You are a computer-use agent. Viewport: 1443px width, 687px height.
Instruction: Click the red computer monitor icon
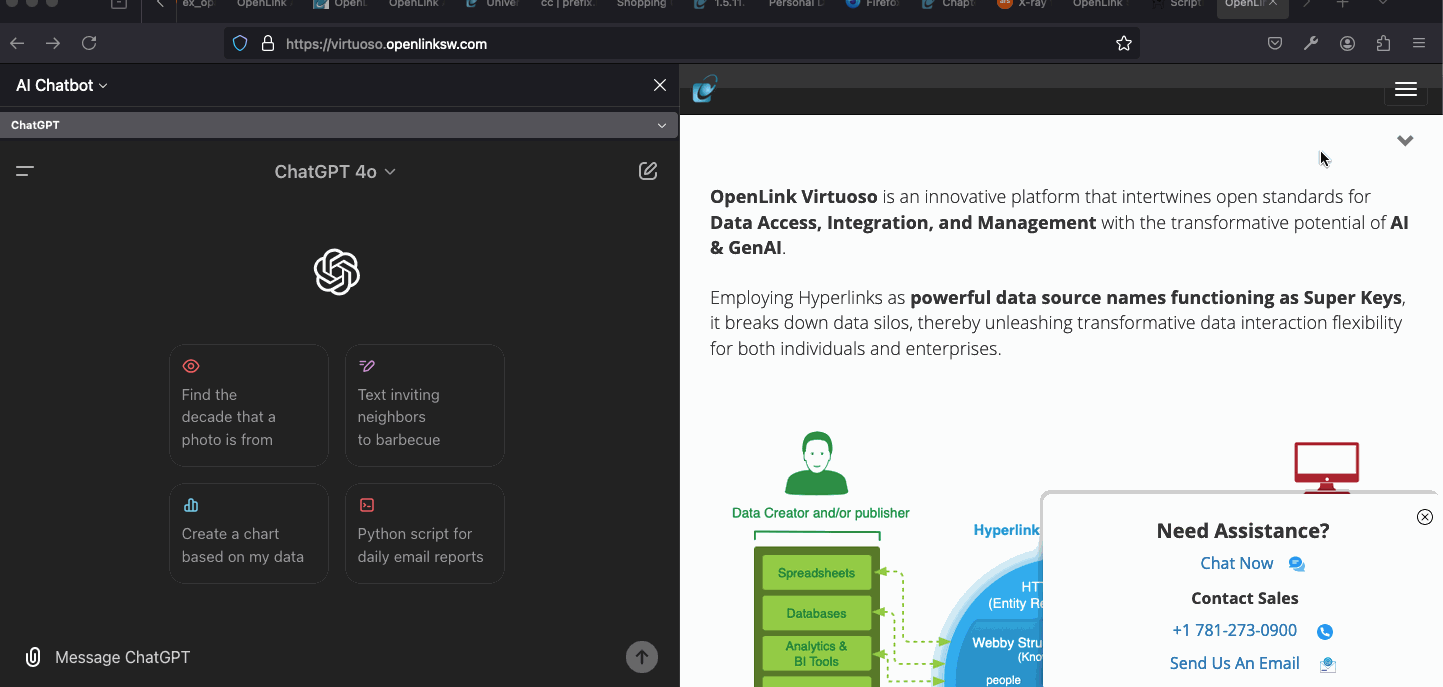coord(1326,468)
